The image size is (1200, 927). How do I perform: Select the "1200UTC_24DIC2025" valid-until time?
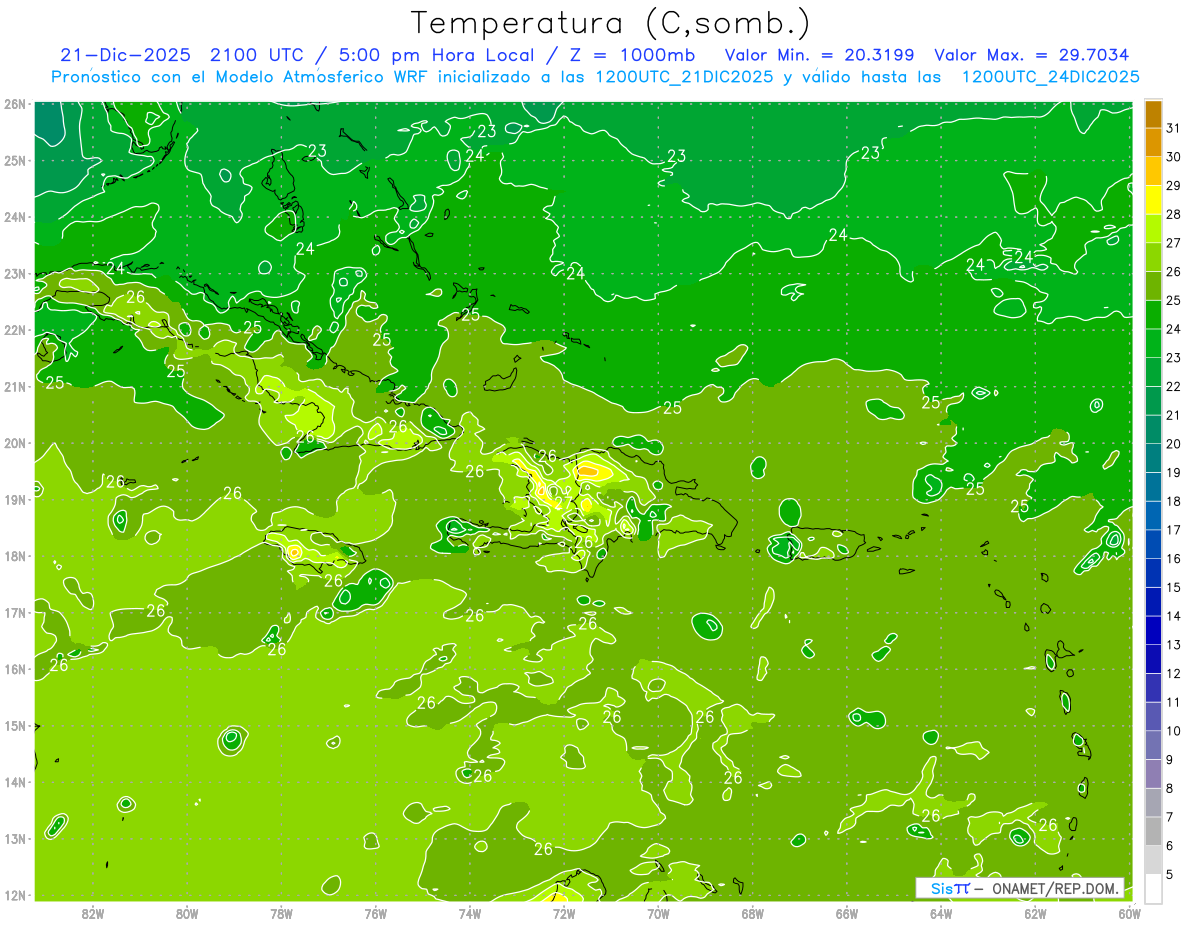(x=1050, y=77)
